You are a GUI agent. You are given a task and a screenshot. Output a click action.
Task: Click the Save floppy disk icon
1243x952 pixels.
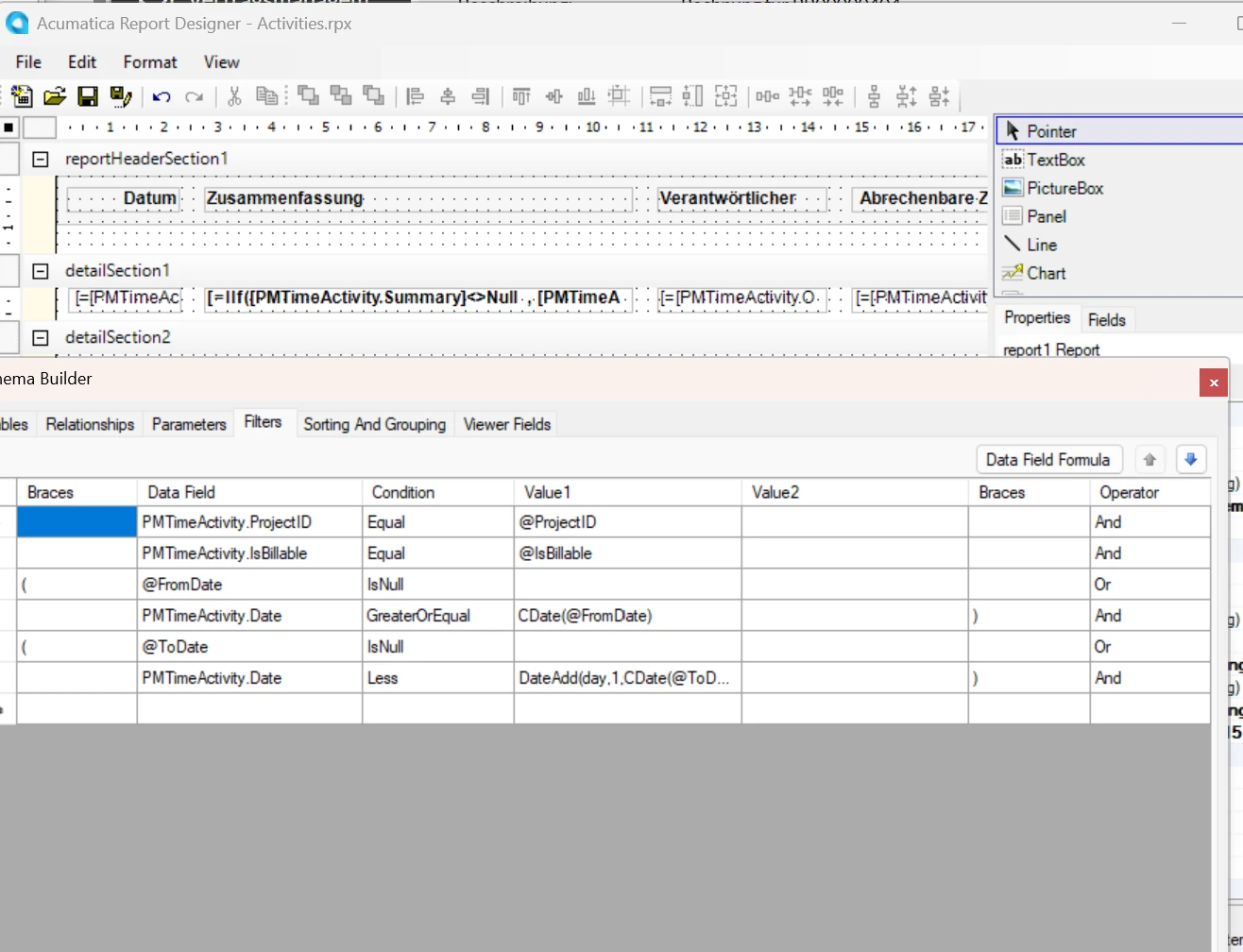pos(88,95)
